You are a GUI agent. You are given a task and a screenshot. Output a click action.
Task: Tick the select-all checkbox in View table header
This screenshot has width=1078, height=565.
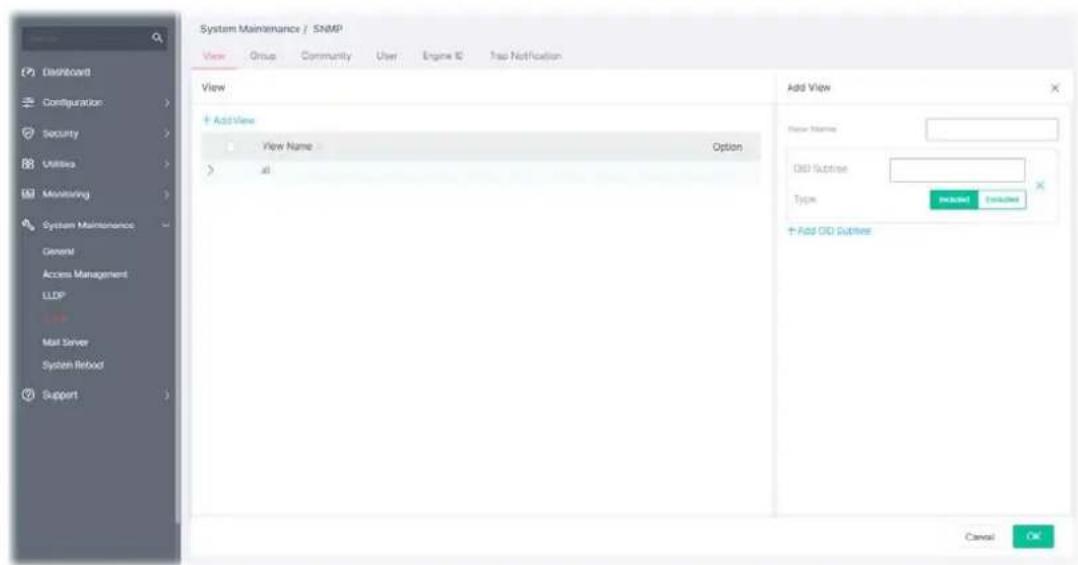point(231,146)
